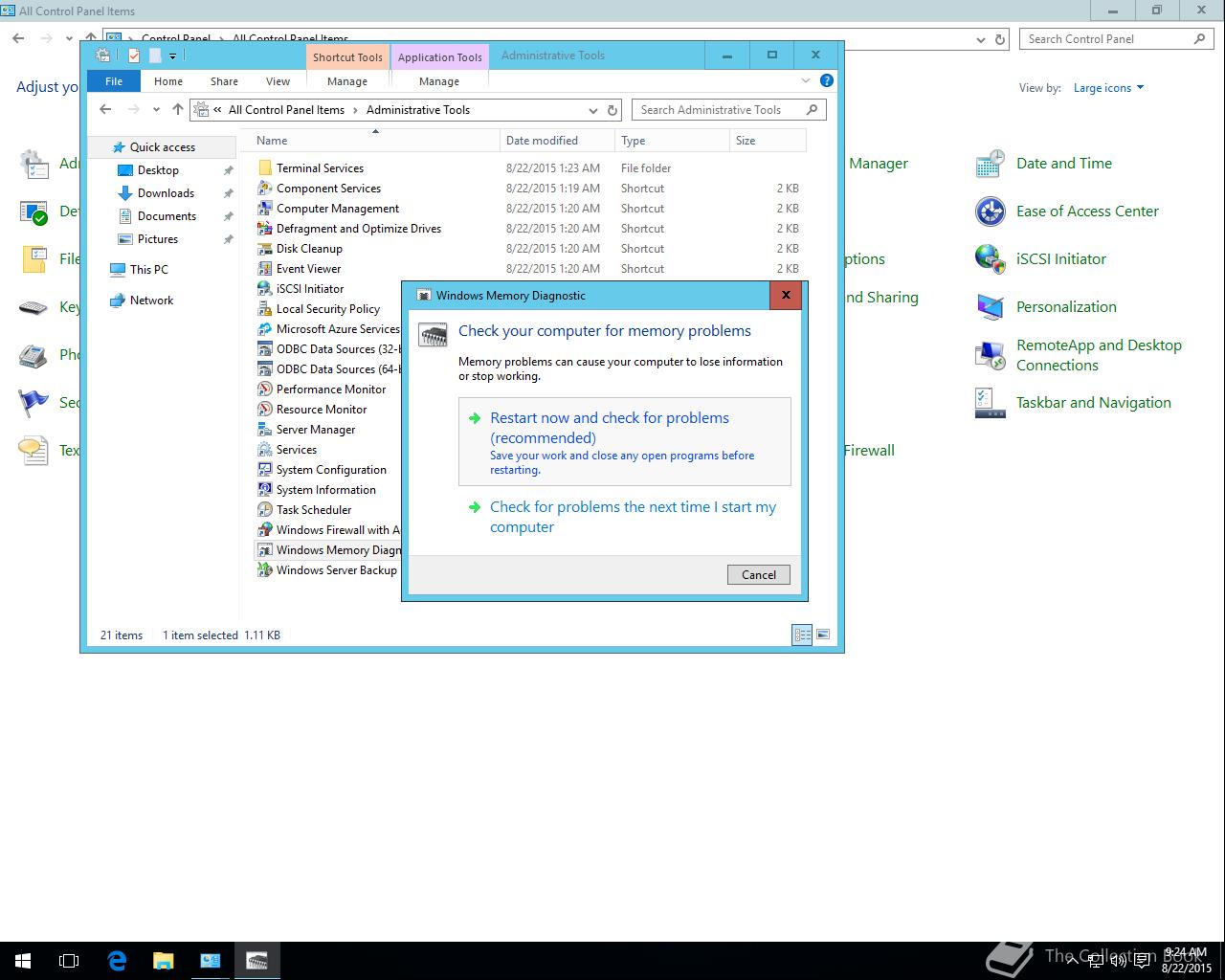Open the explorer help question mark icon

pyautogui.click(x=827, y=80)
